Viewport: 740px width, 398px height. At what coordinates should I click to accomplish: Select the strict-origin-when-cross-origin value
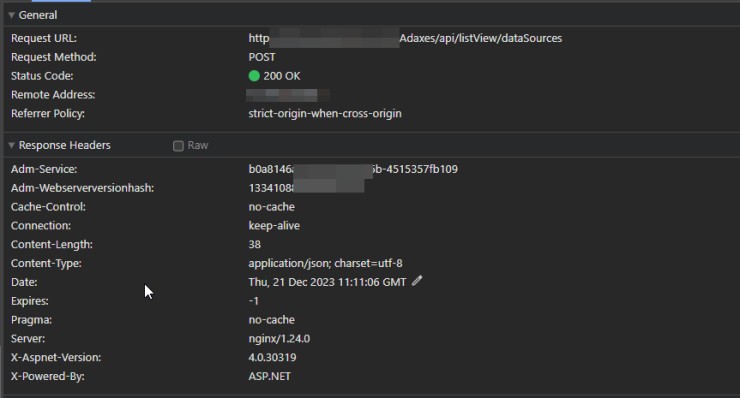click(x=325, y=114)
